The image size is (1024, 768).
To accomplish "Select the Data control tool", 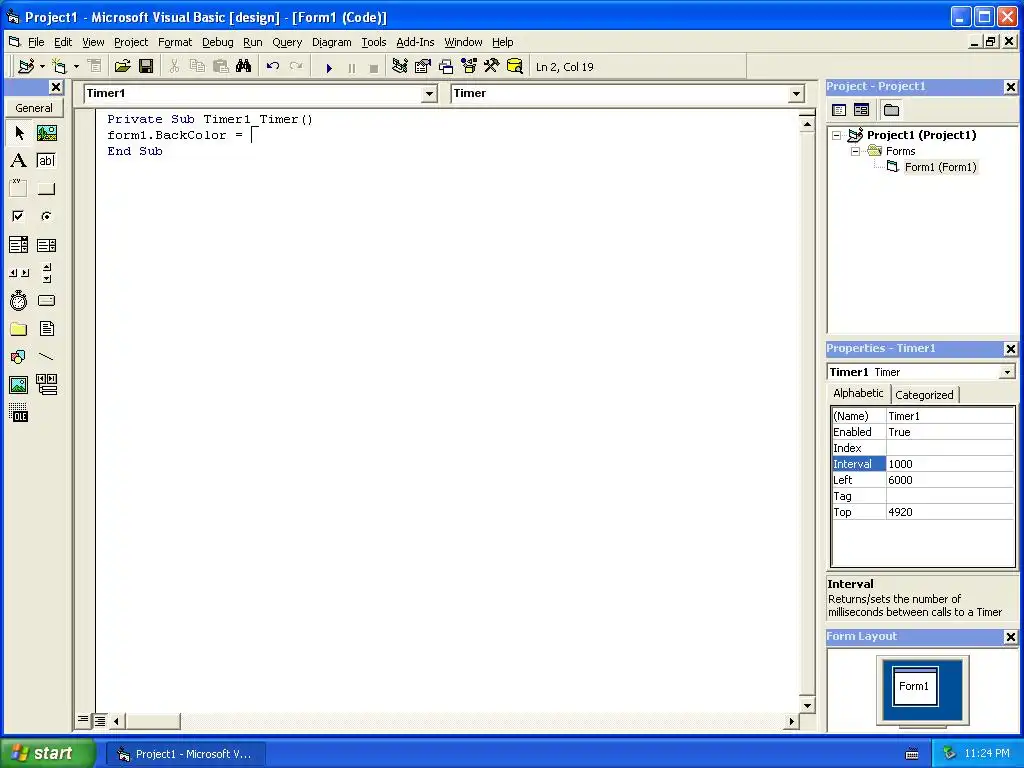I will tap(46, 385).
